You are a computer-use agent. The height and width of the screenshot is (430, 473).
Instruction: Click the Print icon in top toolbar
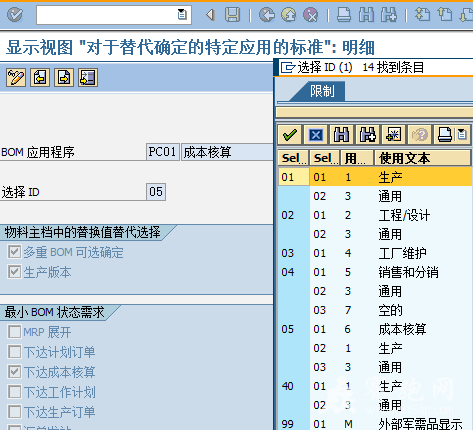point(344,15)
